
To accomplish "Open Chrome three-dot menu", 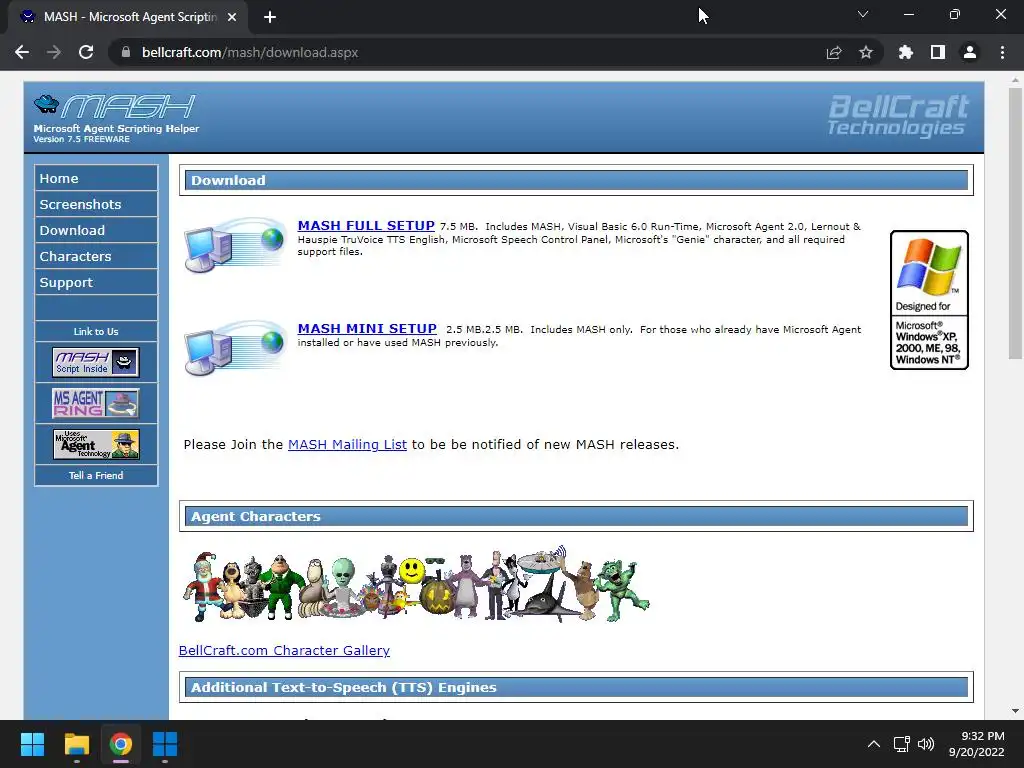I will click(1002, 52).
